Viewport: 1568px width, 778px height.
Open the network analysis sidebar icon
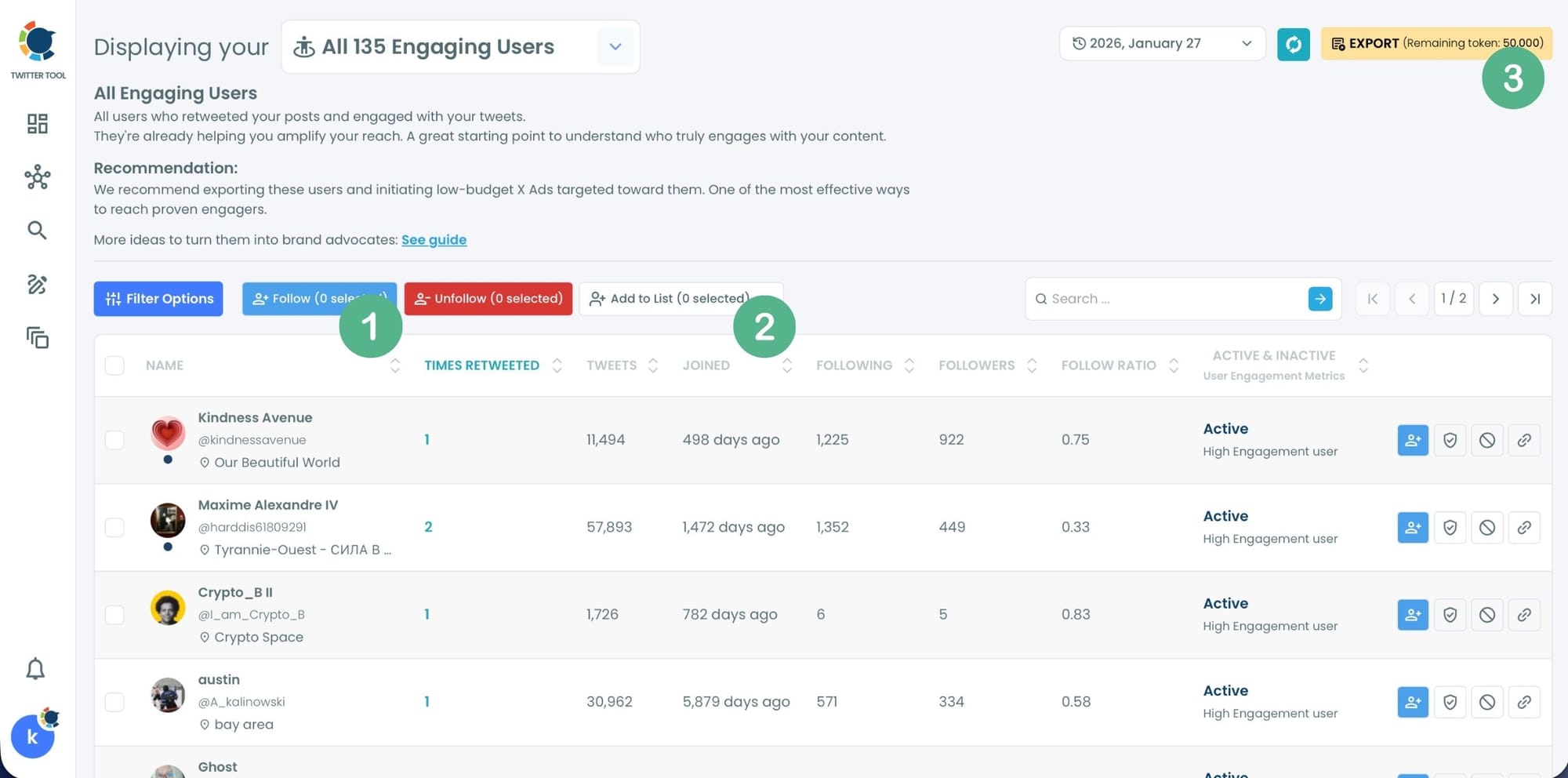37,177
